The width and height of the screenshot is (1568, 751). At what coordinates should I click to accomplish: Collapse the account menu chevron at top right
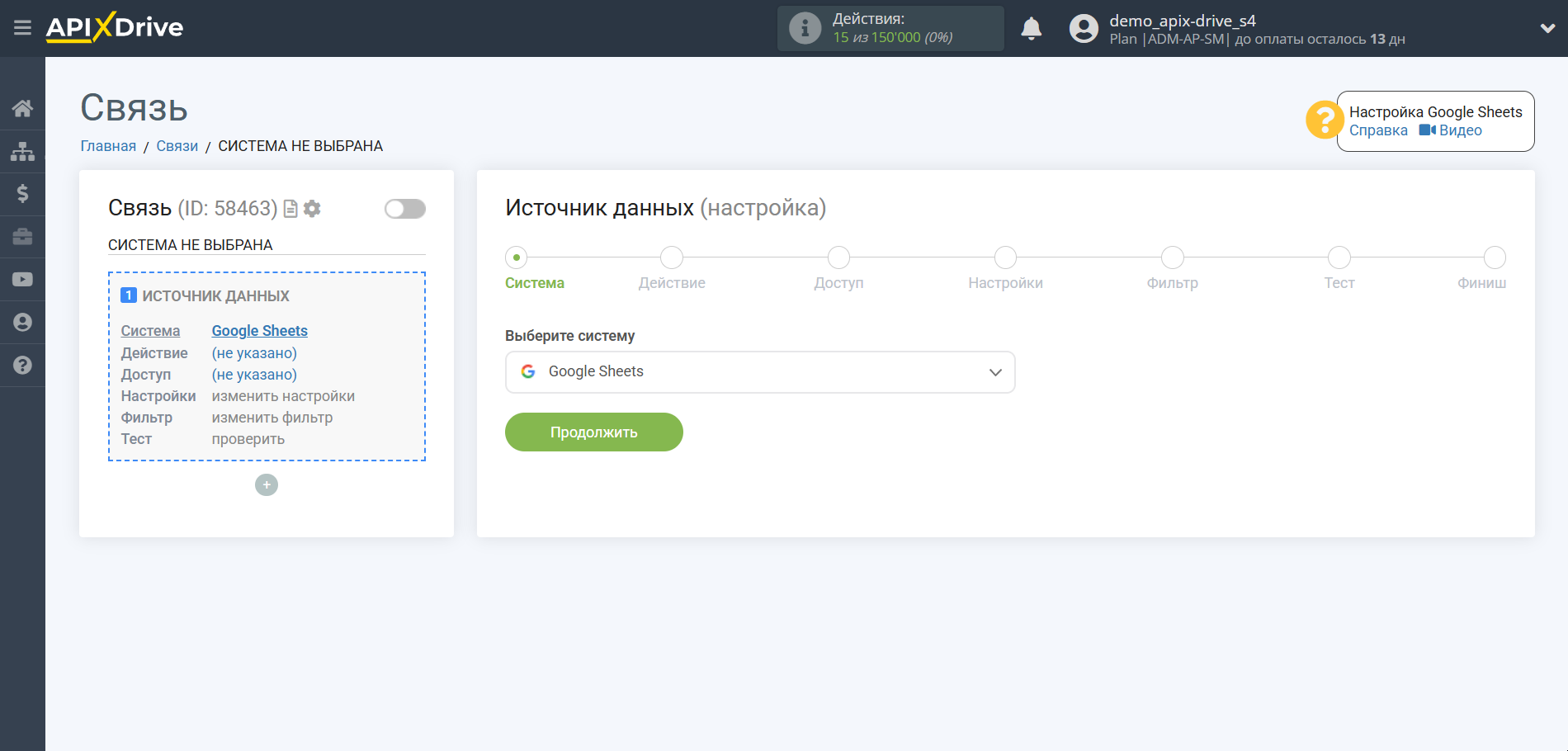[x=1547, y=27]
